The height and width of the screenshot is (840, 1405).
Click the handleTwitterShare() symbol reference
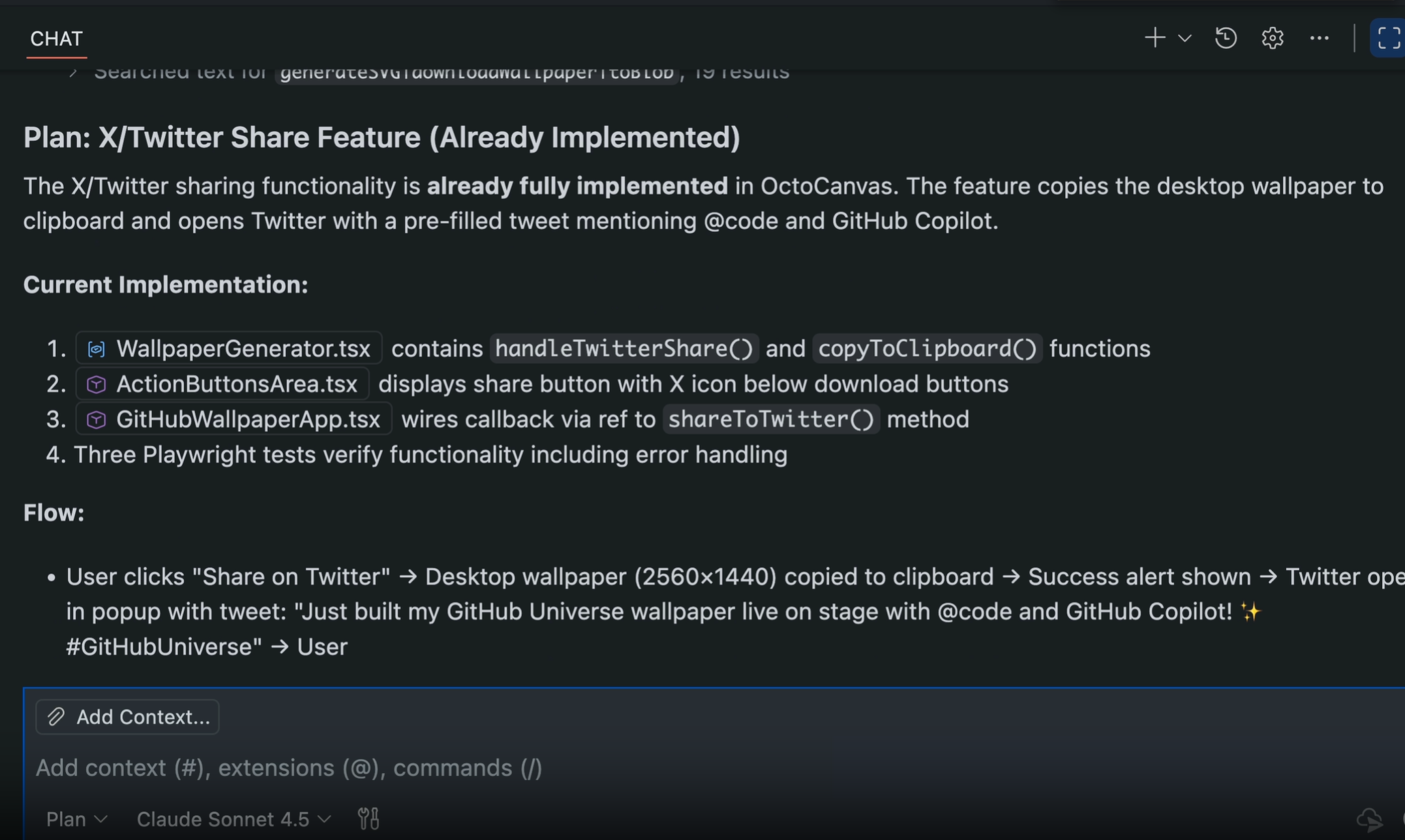pos(624,349)
